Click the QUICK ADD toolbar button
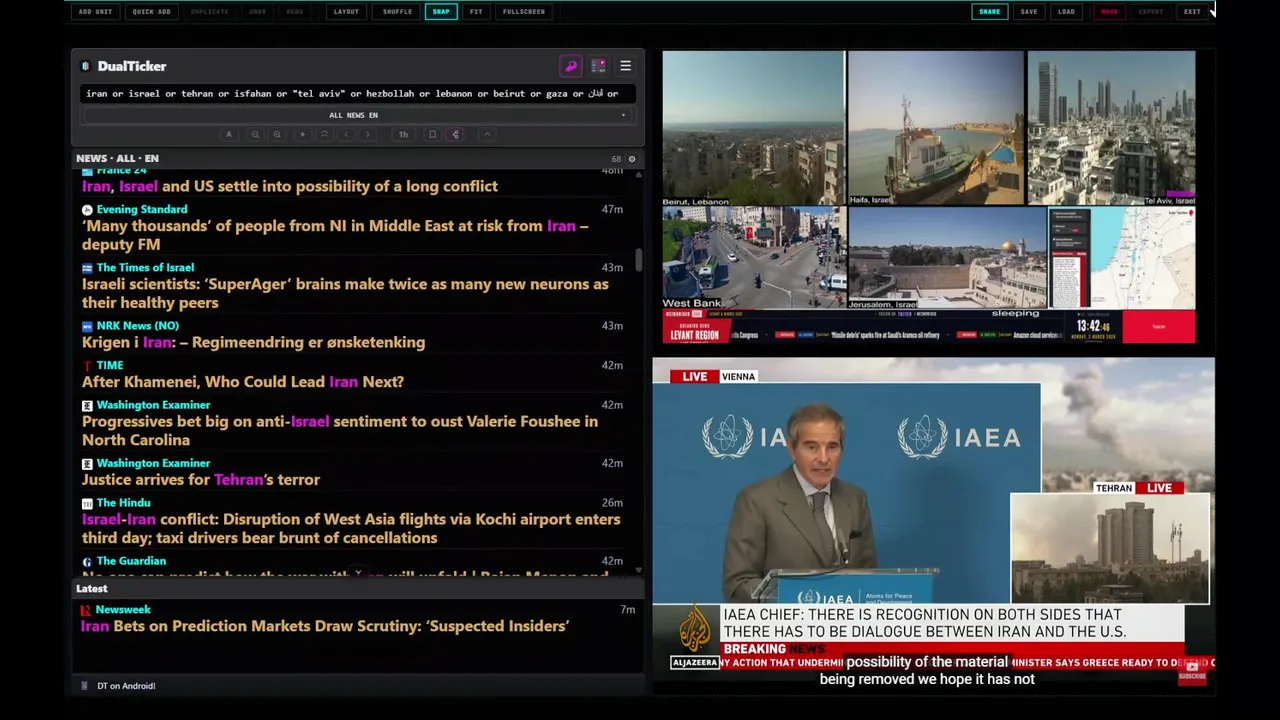The height and width of the screenshot is (720, 1280). point(151,12)
